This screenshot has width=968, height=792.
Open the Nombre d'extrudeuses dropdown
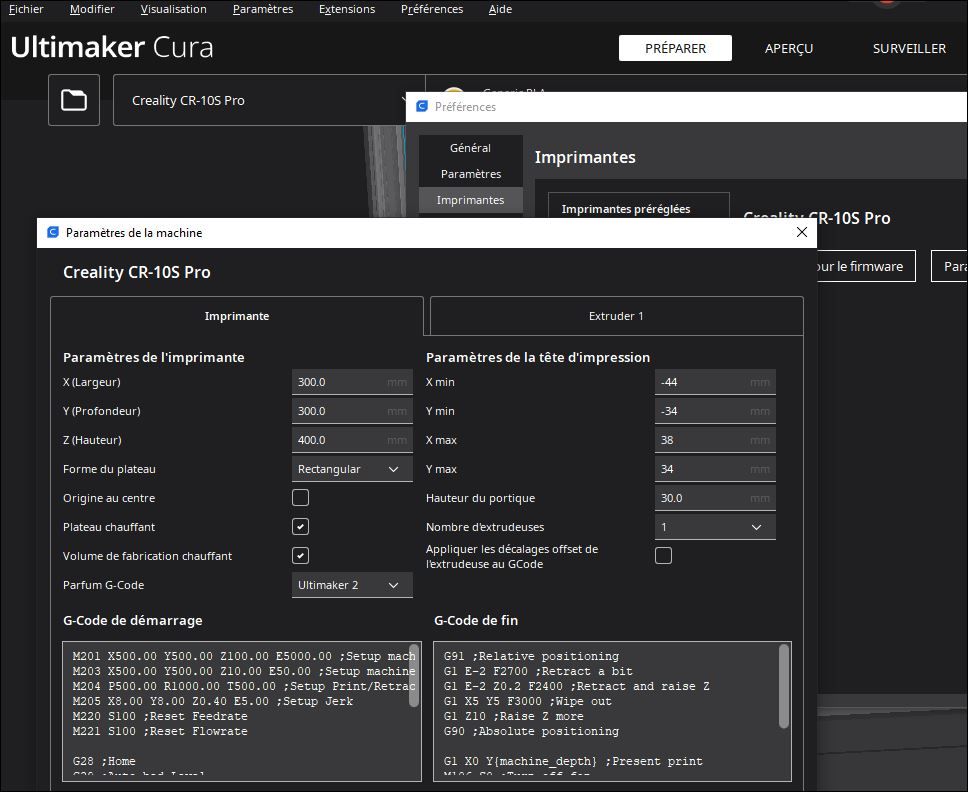coord(715,527)
